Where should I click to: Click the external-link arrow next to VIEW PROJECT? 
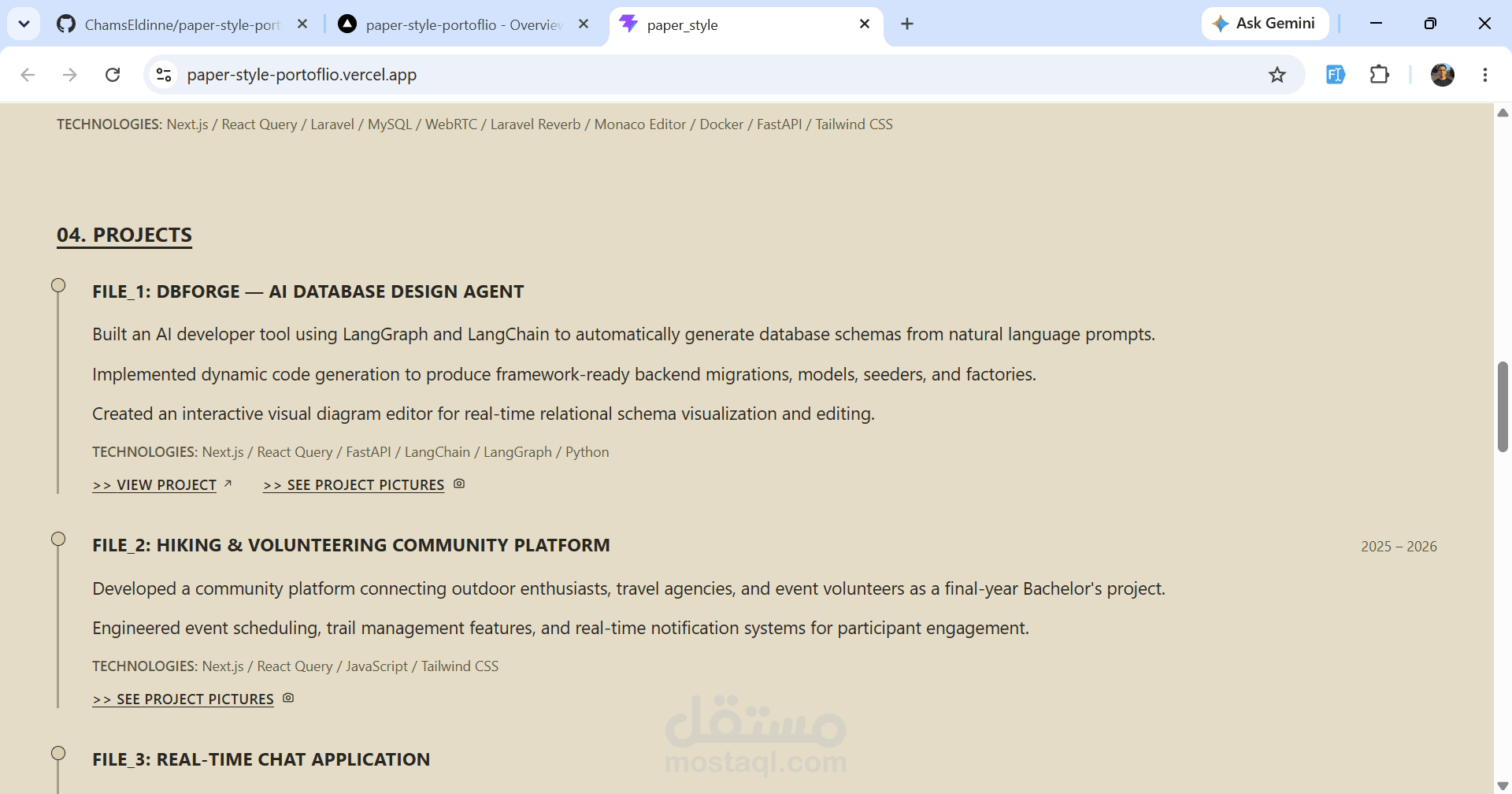(x=228, y=484)
